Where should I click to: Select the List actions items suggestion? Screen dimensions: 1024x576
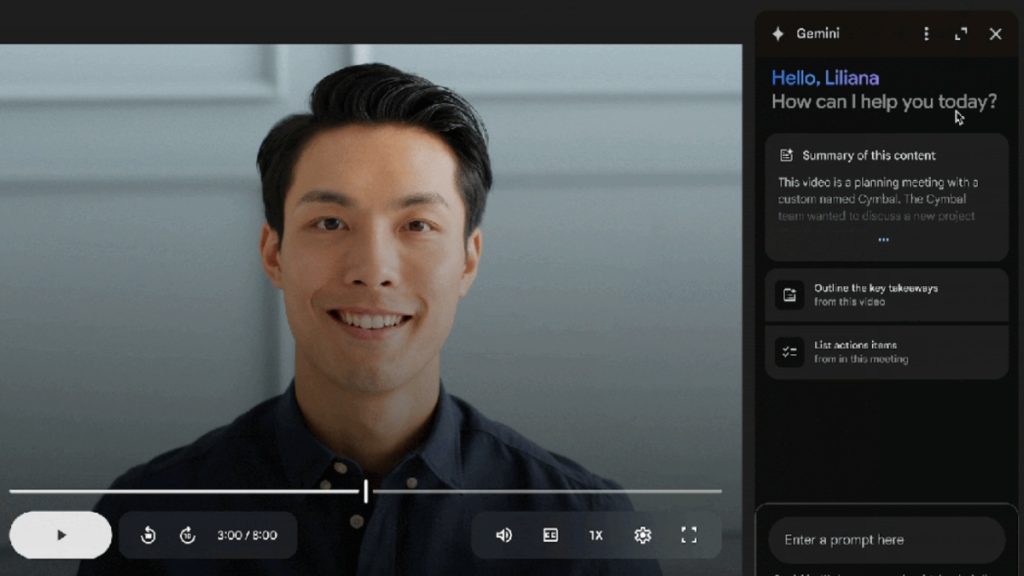[886, 351]
